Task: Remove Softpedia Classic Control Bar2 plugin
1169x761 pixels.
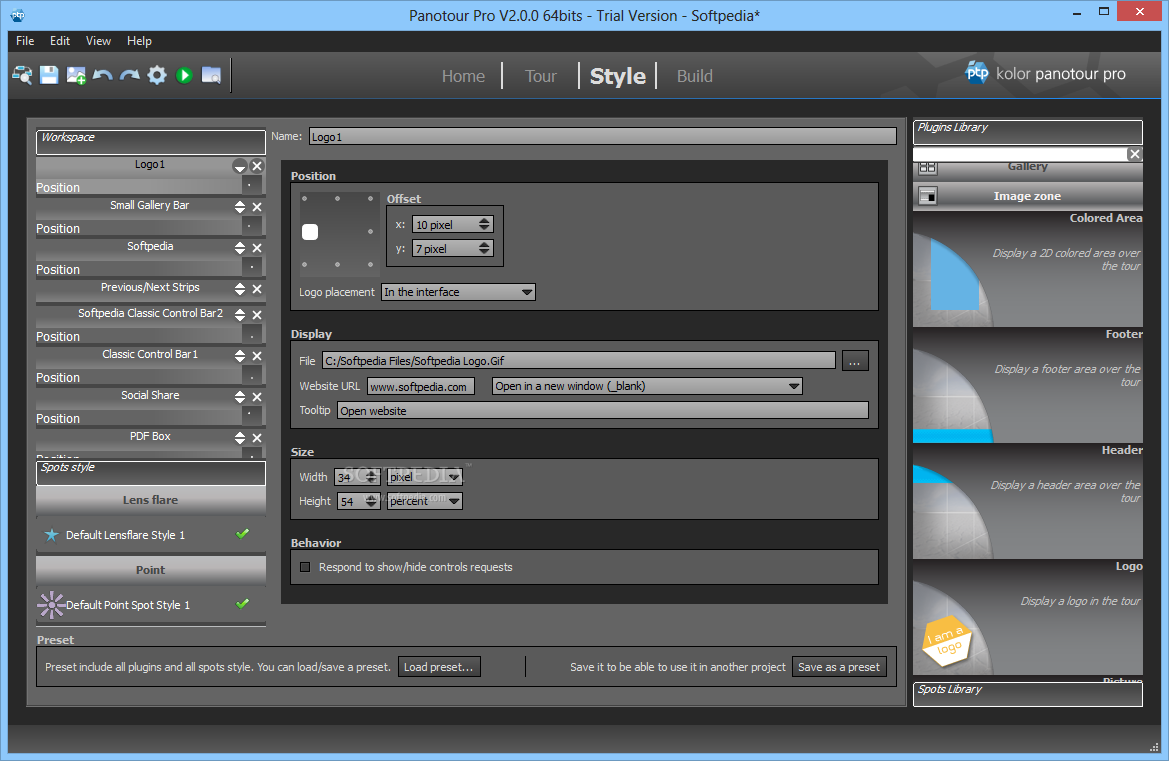Action: (256, 315)
